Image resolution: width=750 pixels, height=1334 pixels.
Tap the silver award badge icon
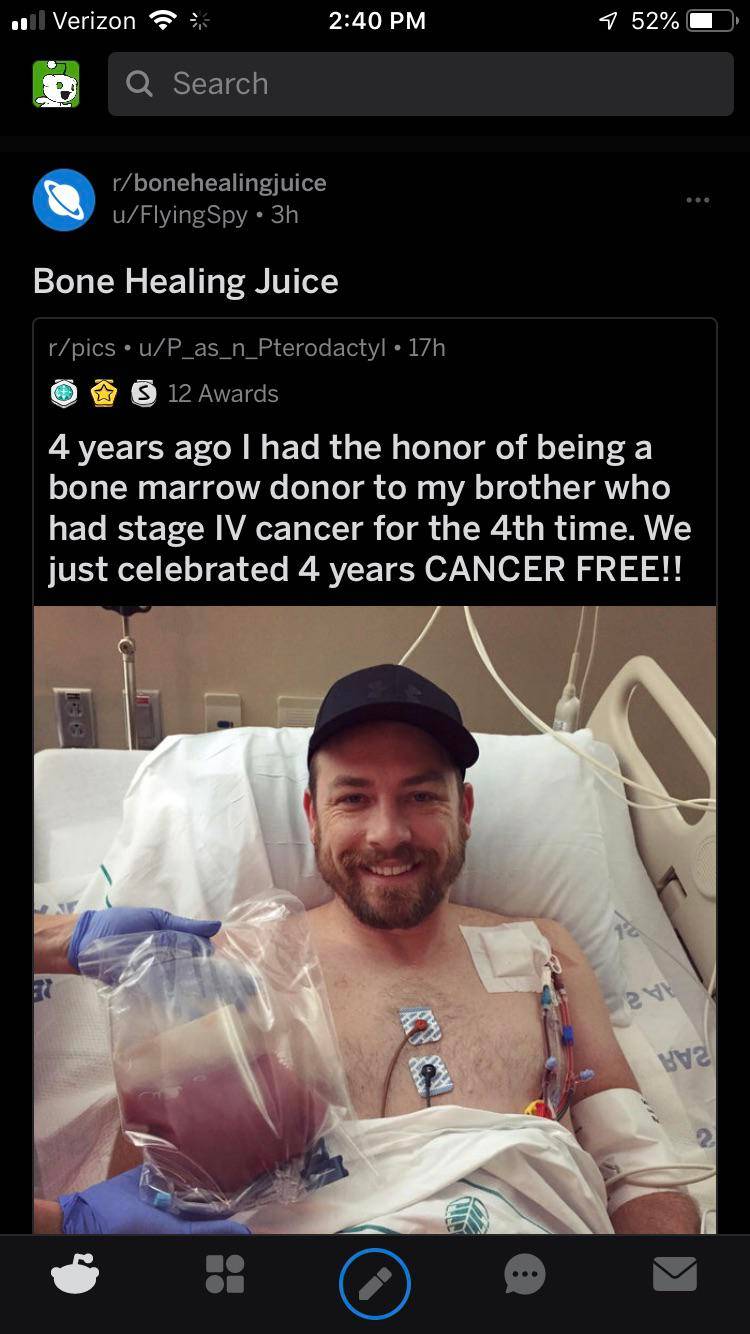(144, 394)
